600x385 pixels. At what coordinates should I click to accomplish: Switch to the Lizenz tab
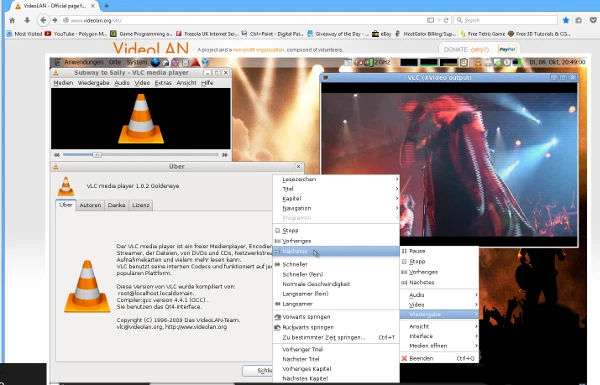click(x=140, y=206)
